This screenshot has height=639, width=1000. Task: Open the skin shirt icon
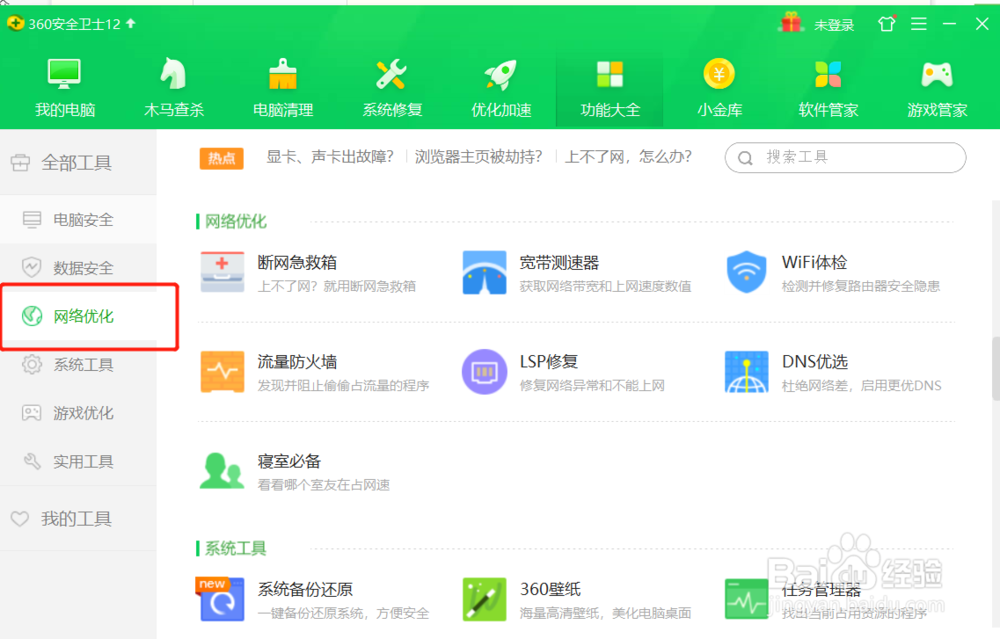(886, 24)
